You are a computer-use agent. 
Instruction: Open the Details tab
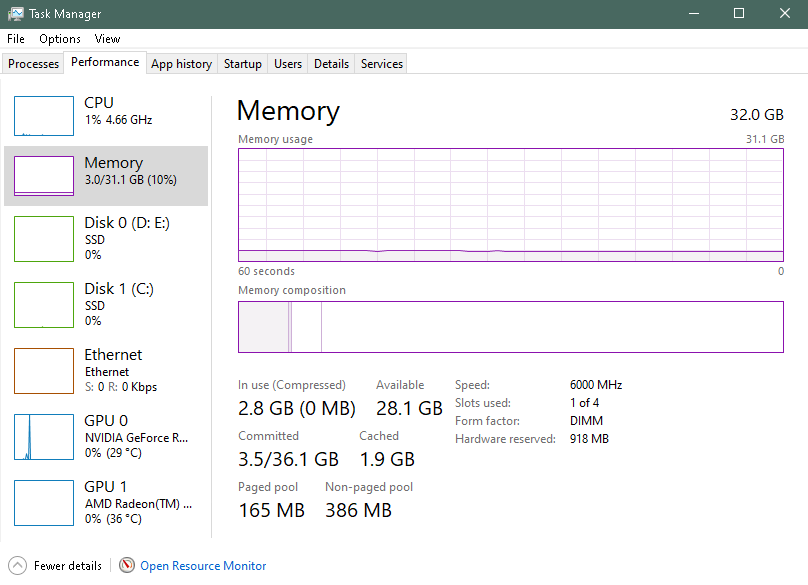click(x=331, y=64)
